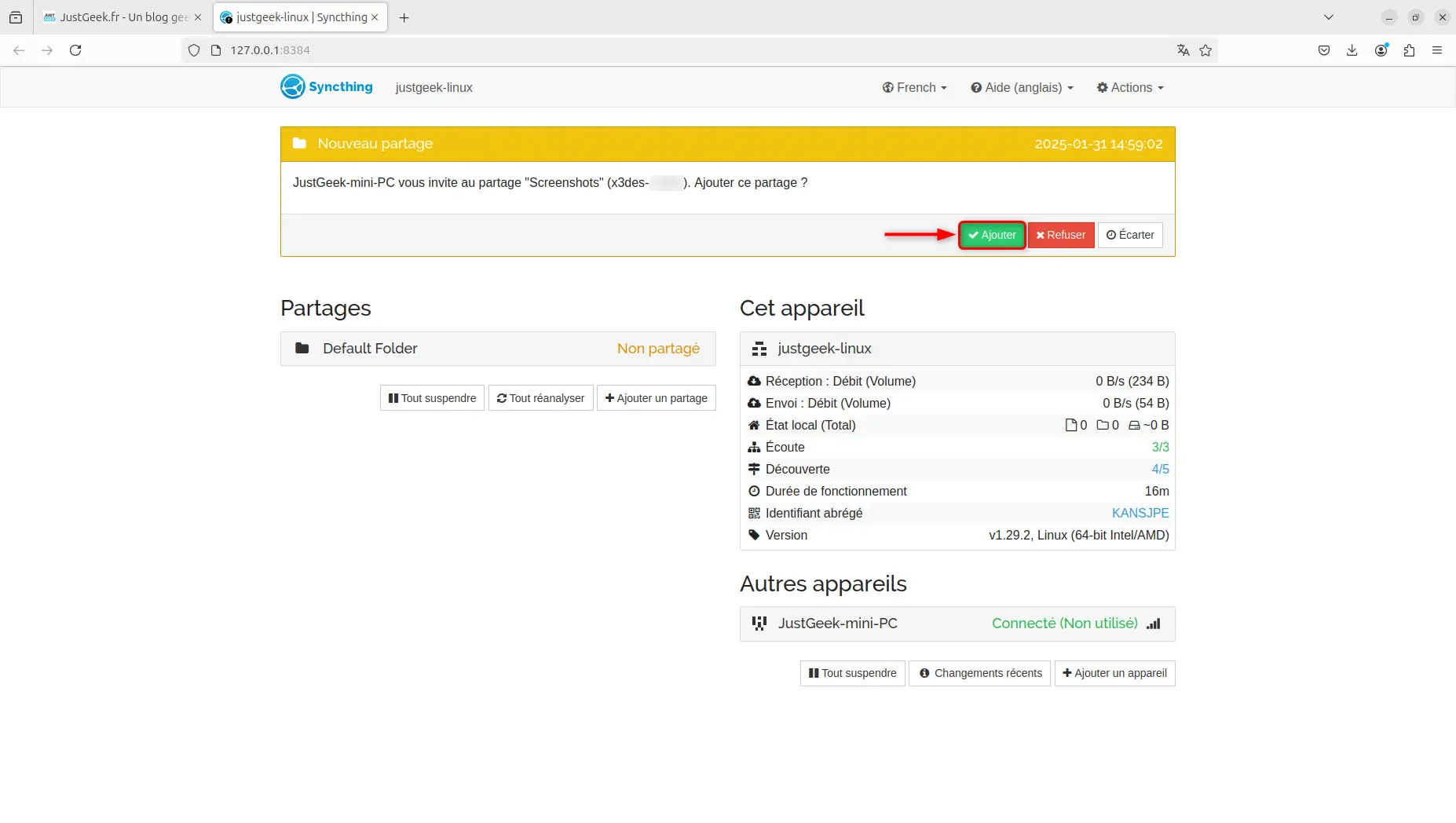Click the site information page icon
The image size is (1456, 823).
[216, 50]
